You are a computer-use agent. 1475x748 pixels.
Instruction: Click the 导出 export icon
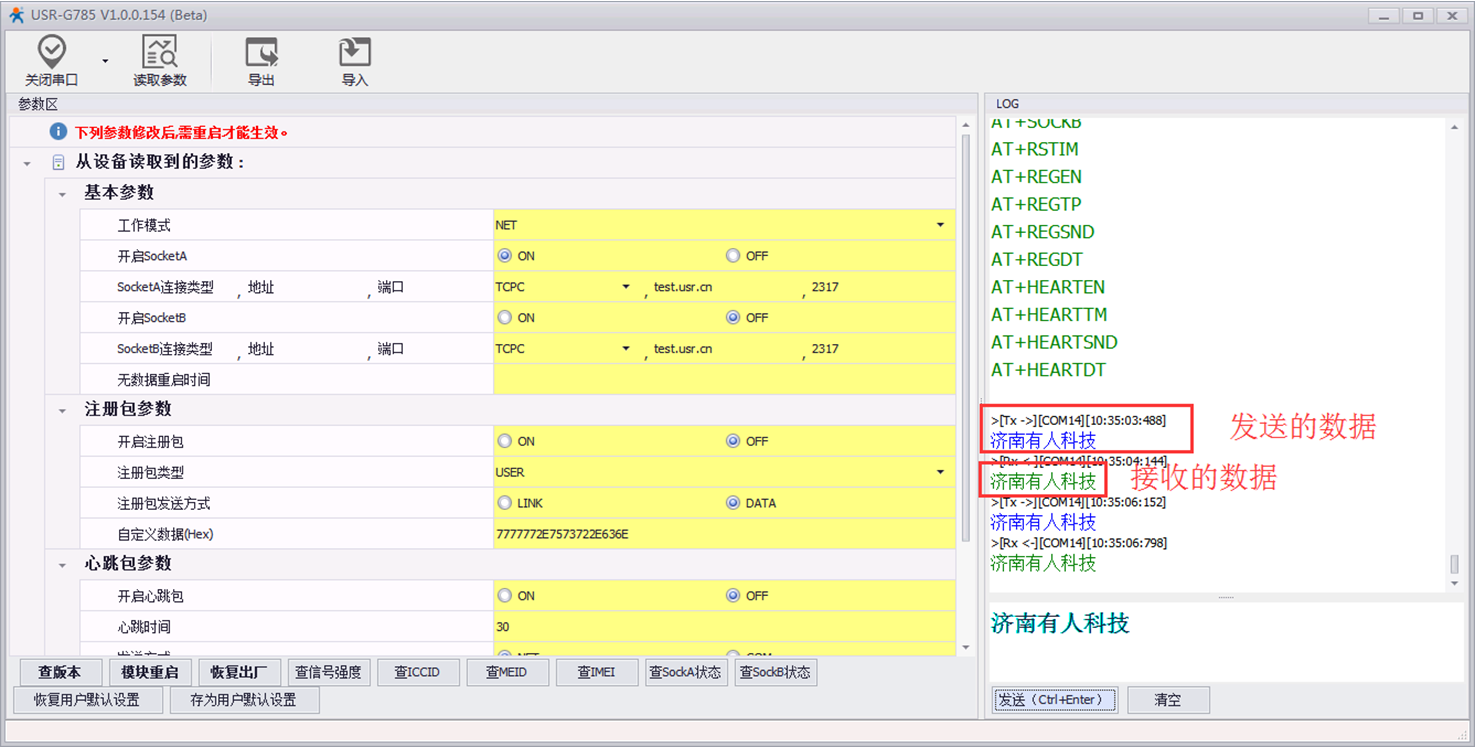pyautogui.click(x=261, y=52)
